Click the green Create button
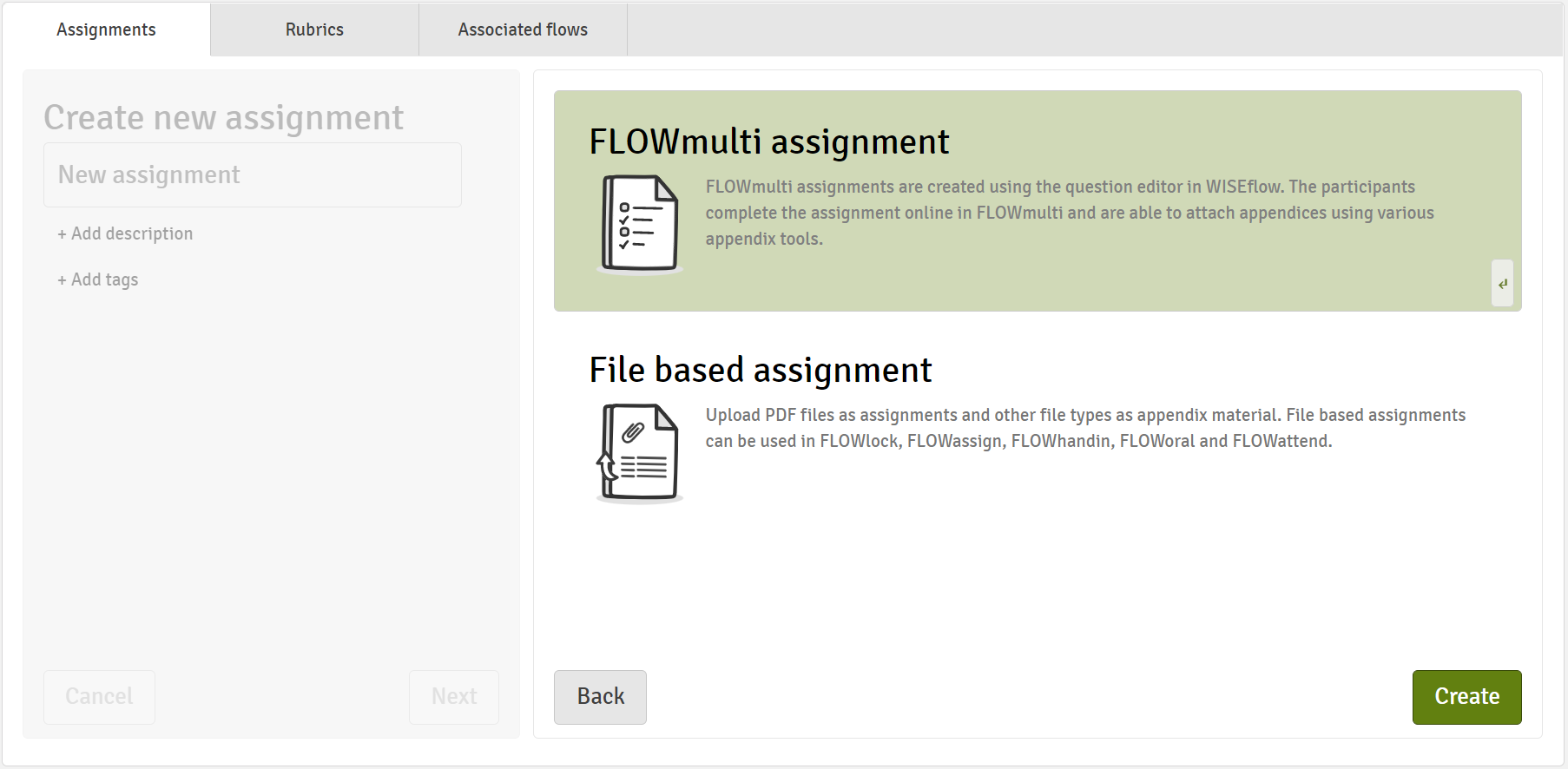The height and width of the screenshot is (769, 1568). click(x=1466, y=697)
